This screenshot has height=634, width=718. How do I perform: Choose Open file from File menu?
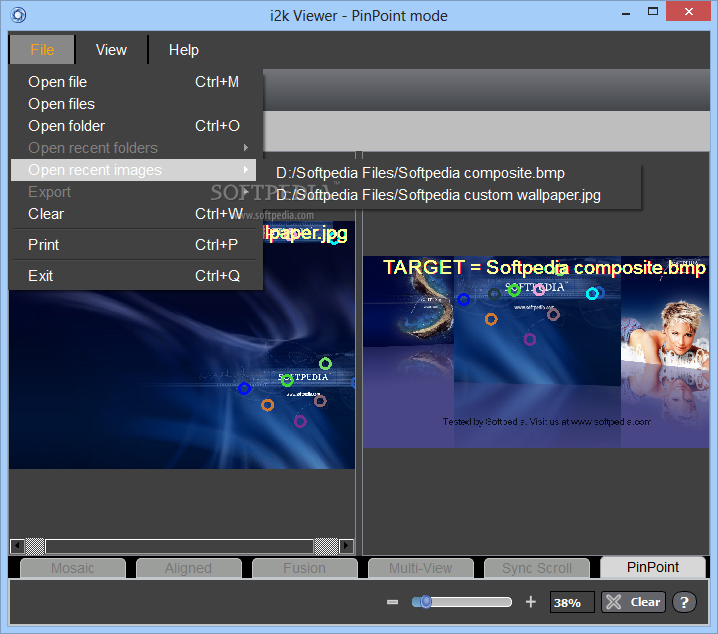click(133, 82)
